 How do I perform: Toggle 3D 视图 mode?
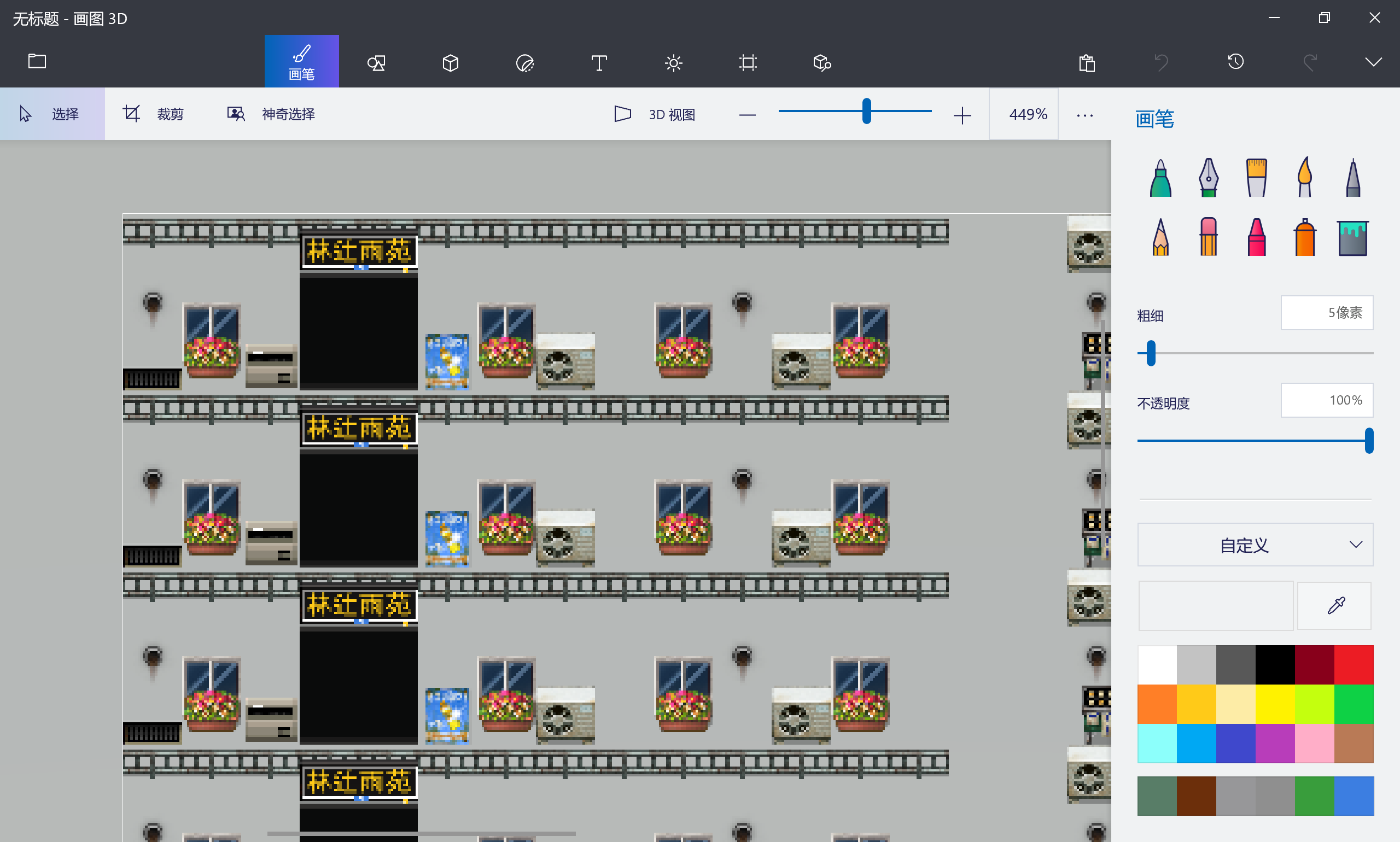tap(654, 114)
